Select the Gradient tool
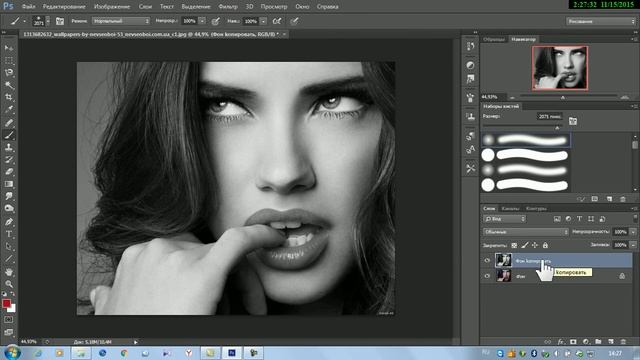The height and width of the screenshot is (360, 640). [9, 184]
